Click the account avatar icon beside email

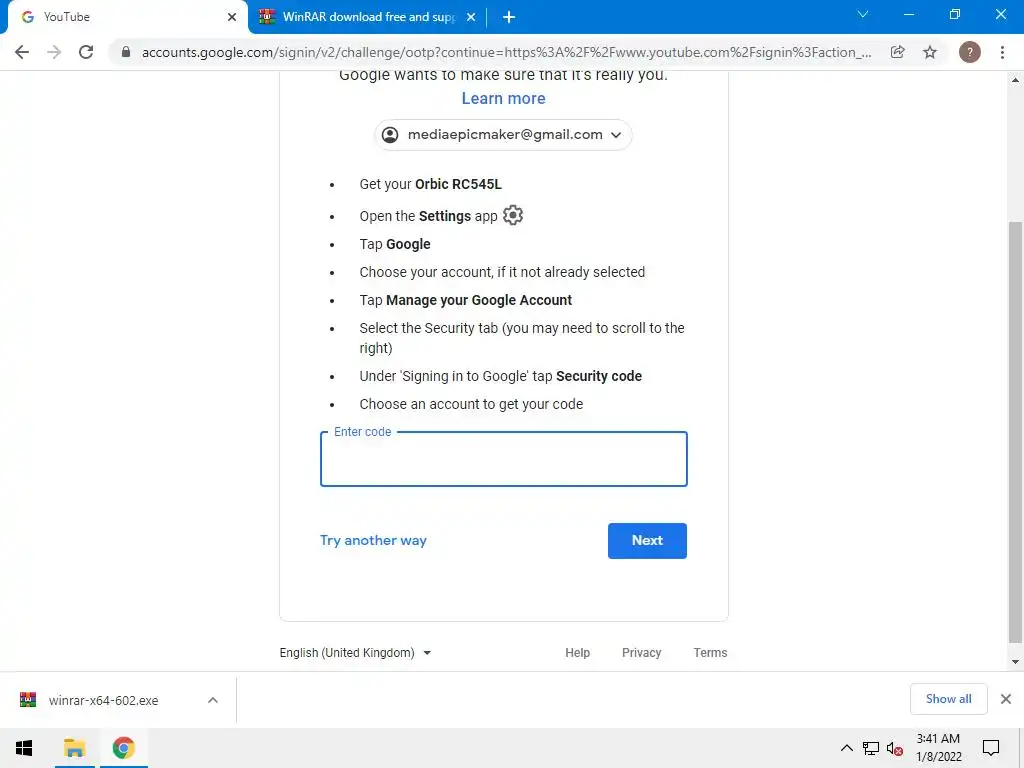[x=390, y=135]
